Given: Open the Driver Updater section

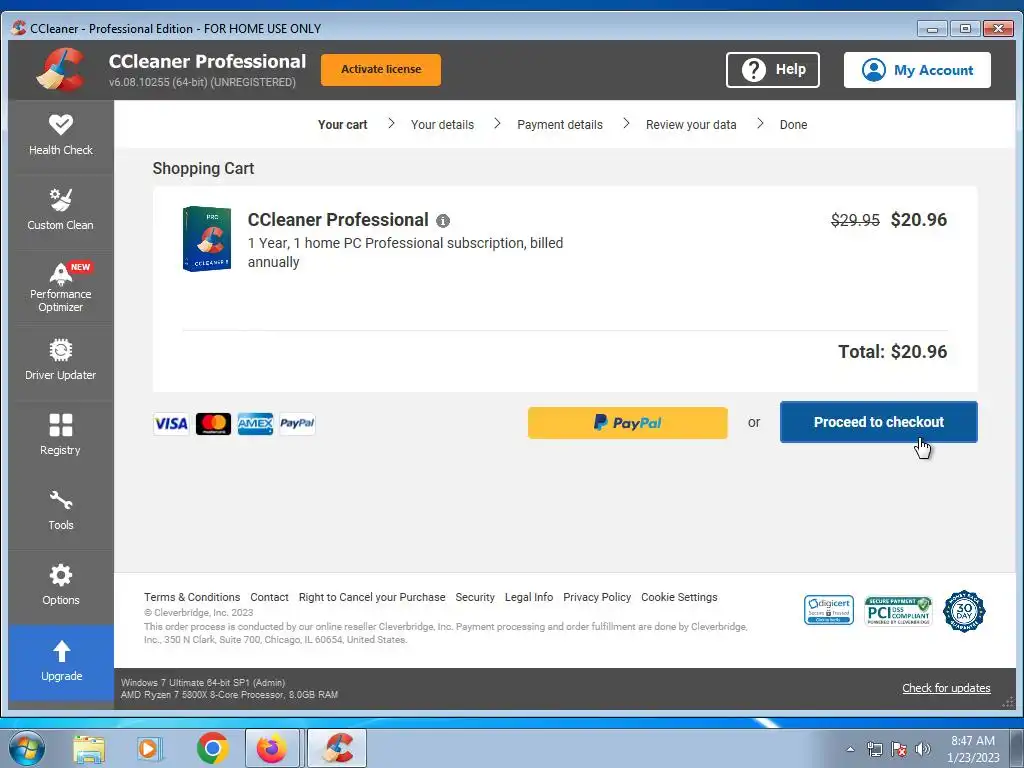Looking at the screenshot, I should [61, 362].
